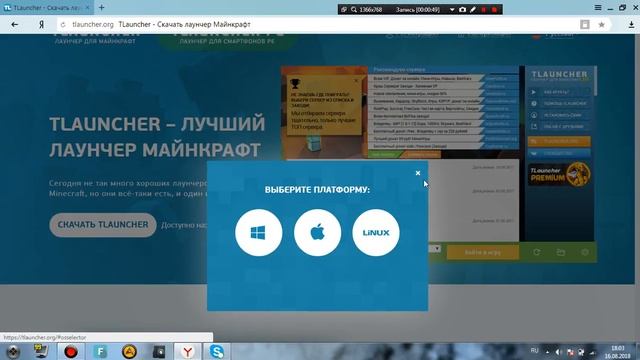Choose the Windows platform icon
This screenshot has width=640, height=360.
point(258,233)
